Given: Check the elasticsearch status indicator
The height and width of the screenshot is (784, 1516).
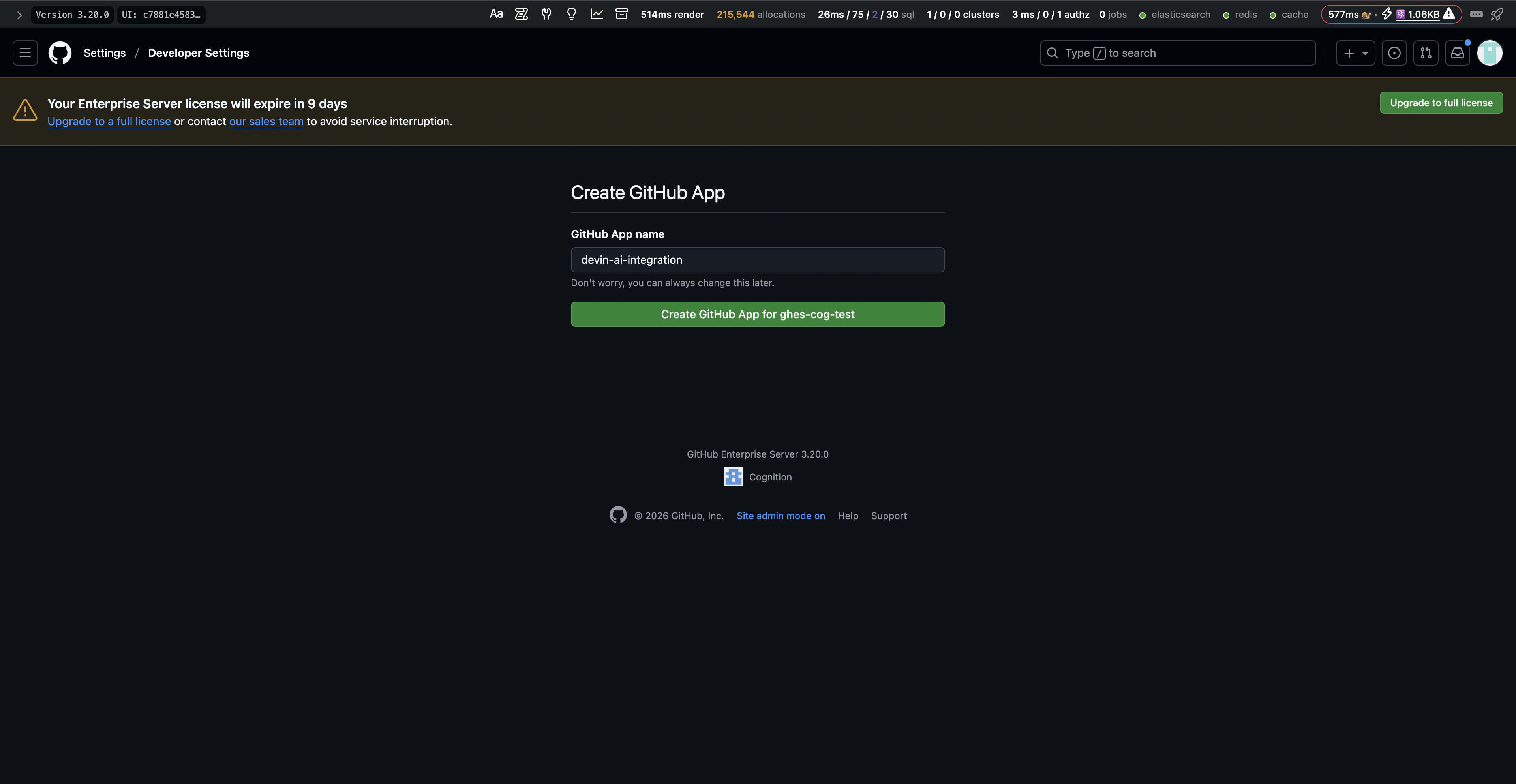Looking at the screenshot, I should pyautogui.click(x=1175, y=15).
